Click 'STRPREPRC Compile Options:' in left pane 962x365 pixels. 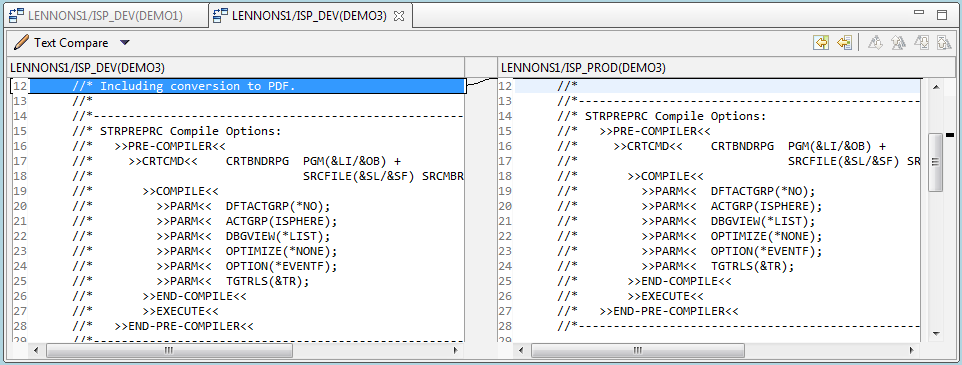point(190,131)
